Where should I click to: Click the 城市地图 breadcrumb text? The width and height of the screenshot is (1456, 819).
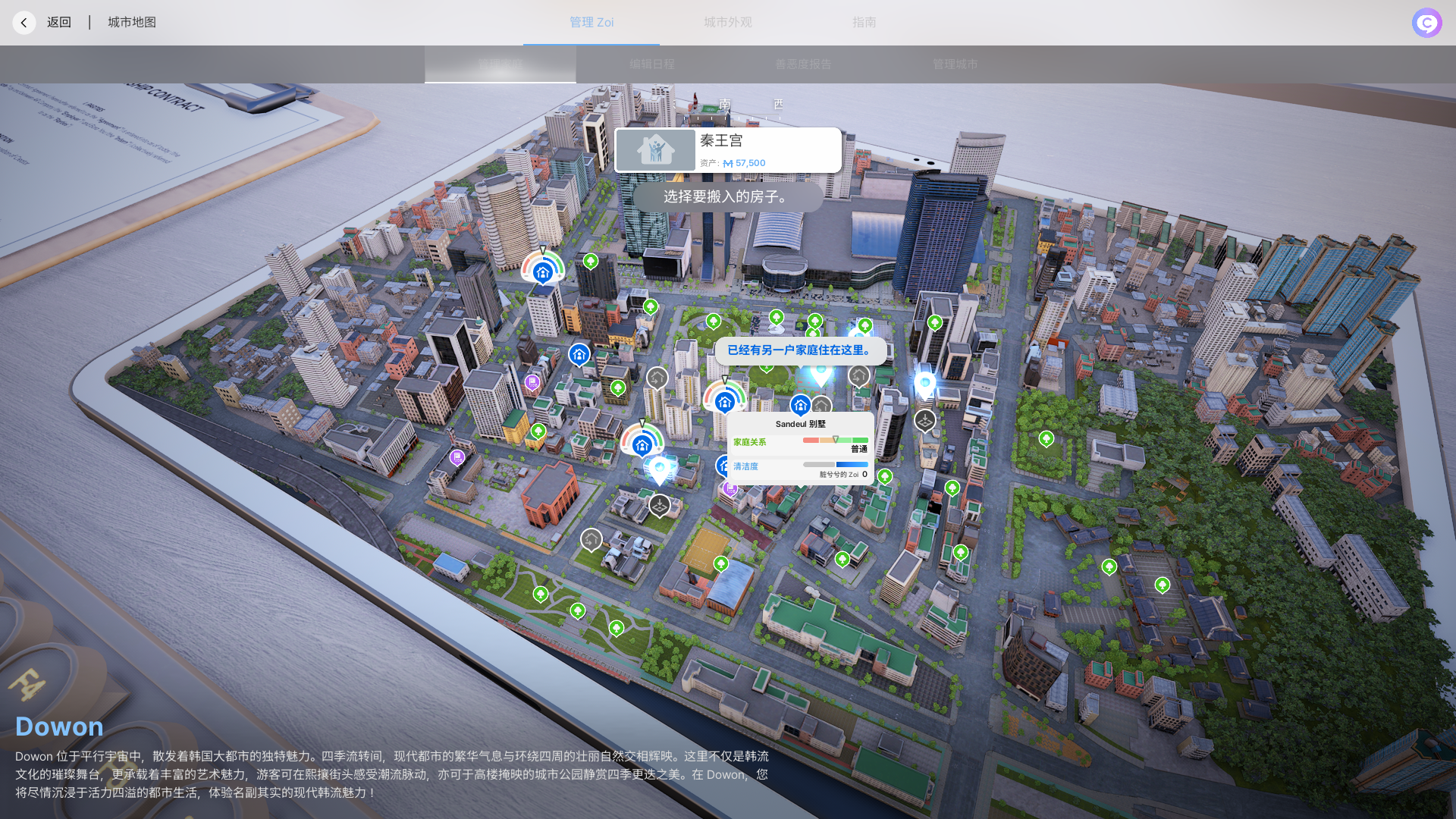(x=132, y=23)
